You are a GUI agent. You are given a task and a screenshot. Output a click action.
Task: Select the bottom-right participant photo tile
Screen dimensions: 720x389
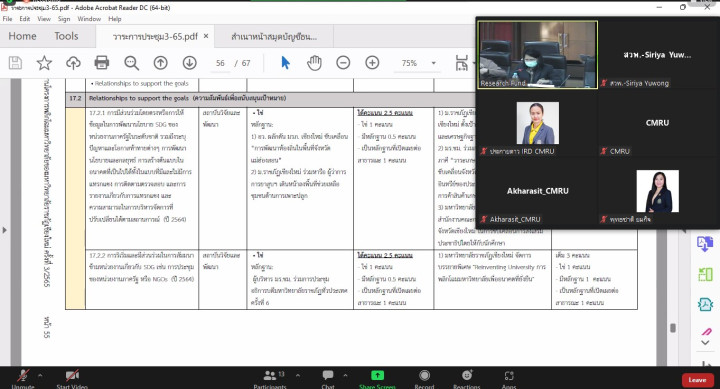pos(658,191)
